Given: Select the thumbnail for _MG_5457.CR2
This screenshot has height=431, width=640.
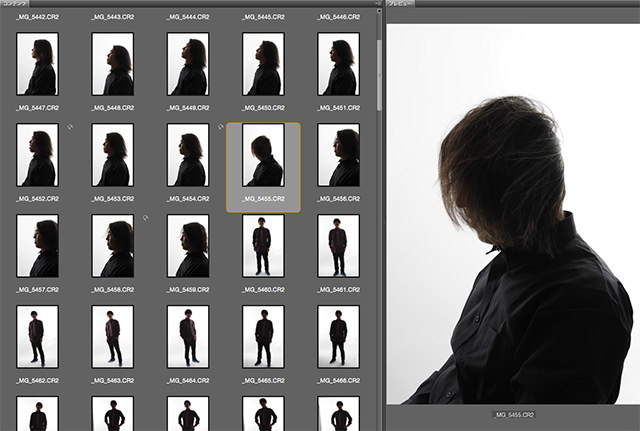Looking at the screenshot, I should [x=38, y=246].
